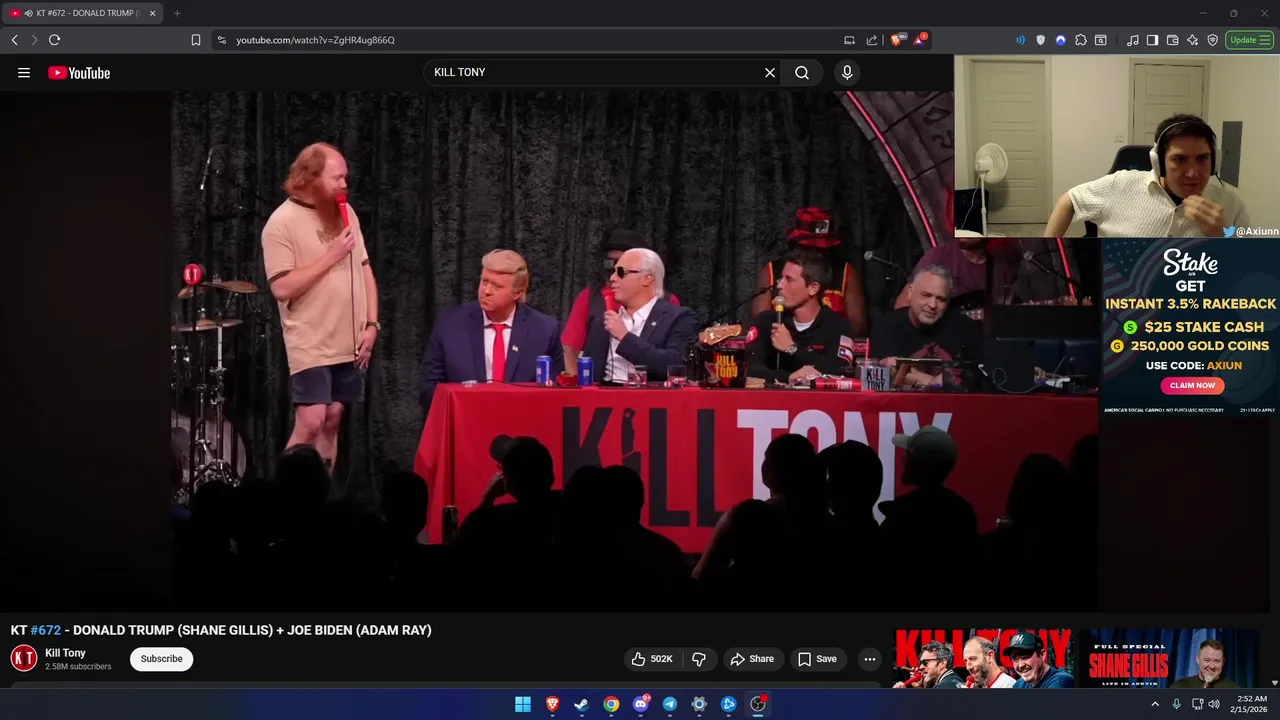The height and width of the screenshot is (720, 1280).
Task: Go back in browser history
Action: click(15, 40)
